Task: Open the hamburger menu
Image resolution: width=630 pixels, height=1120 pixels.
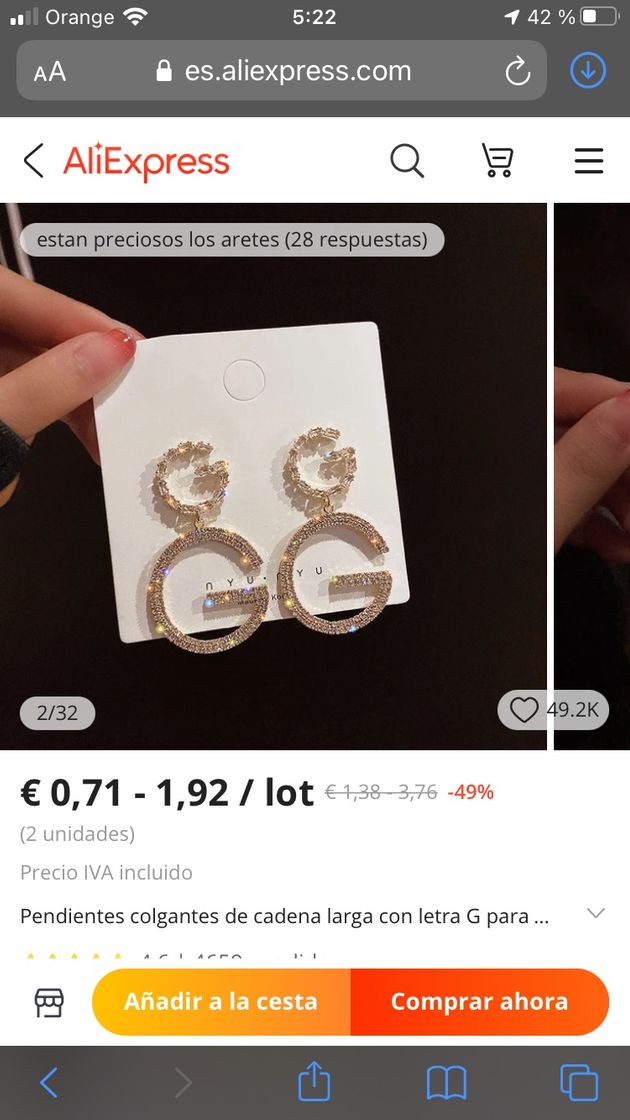Action: point(589,161)
